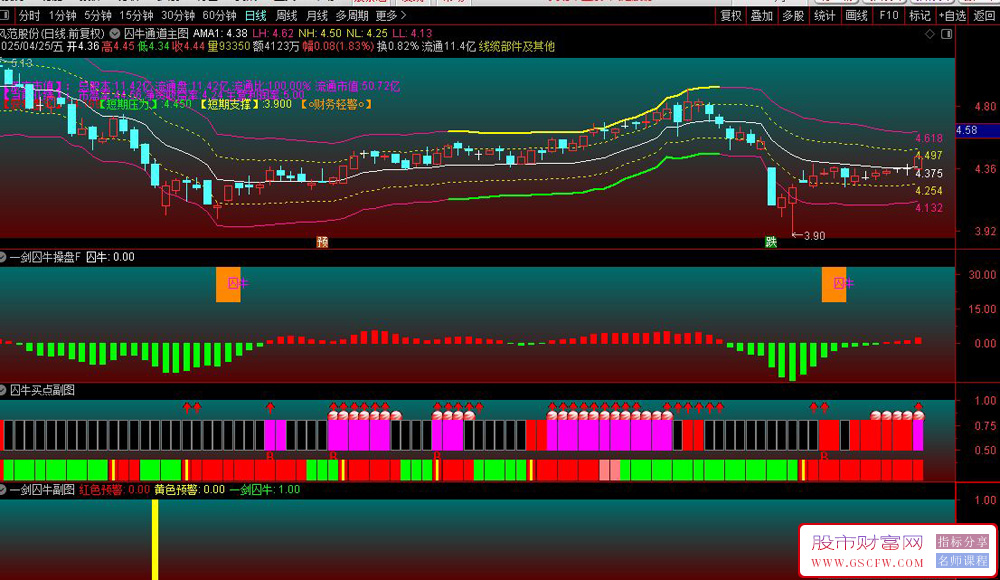Toggle the side panel icon on main chart header
Image resolution: width=1000 pixels, height=580 pixels.
[x=946, y=34]
